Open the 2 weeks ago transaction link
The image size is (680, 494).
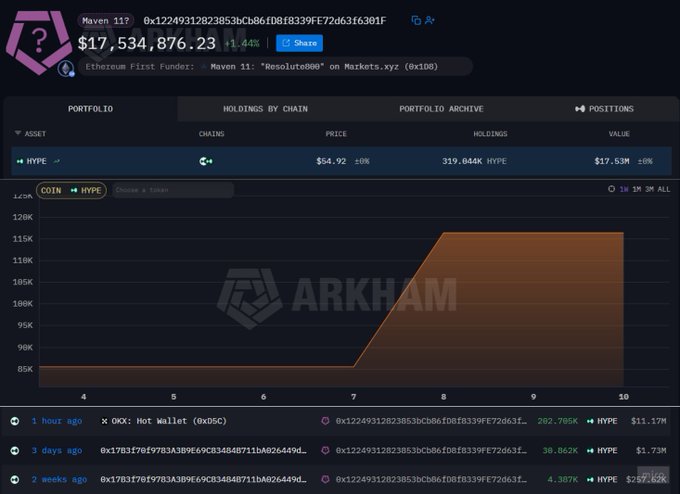click(59, 480)
